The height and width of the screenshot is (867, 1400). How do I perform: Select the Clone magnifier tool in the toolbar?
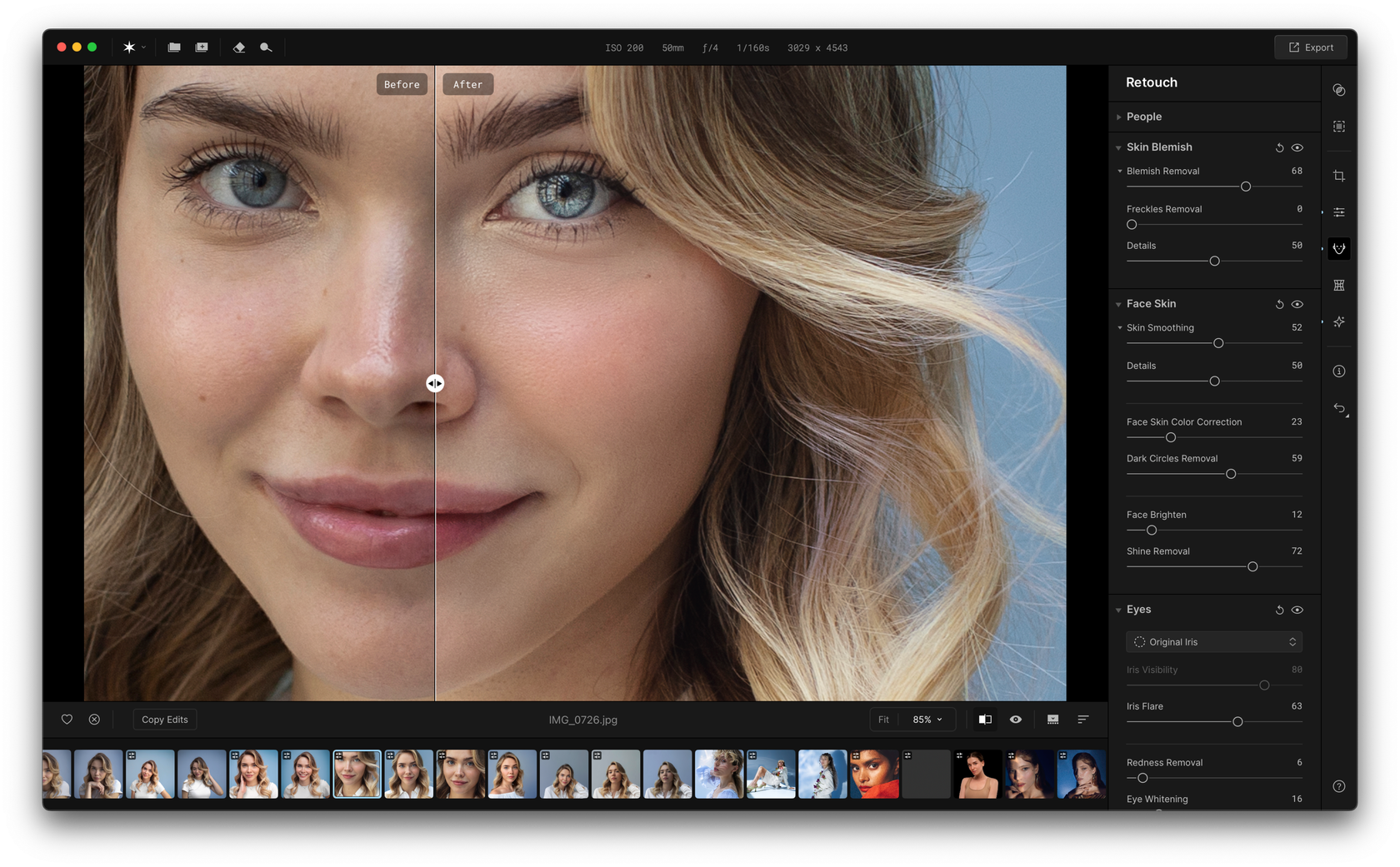pyautogui.click(x=266, y=47)
